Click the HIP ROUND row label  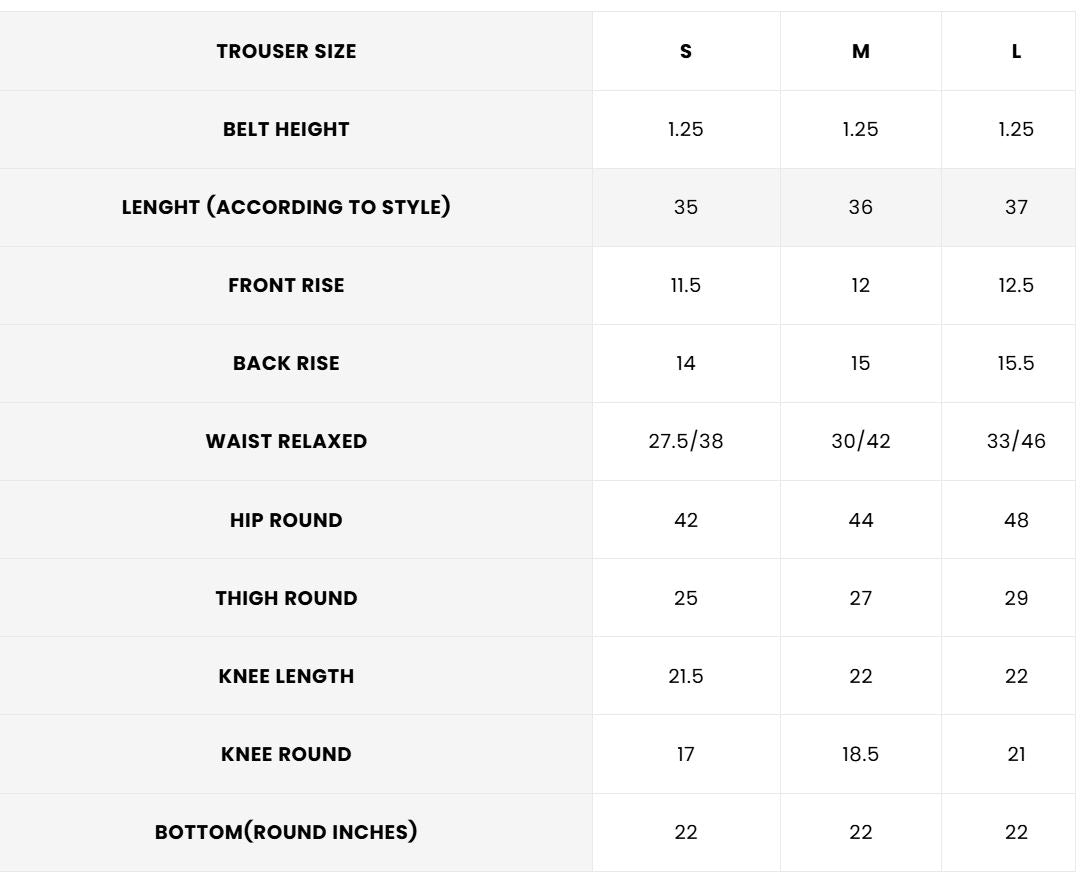tap(286, 520)
